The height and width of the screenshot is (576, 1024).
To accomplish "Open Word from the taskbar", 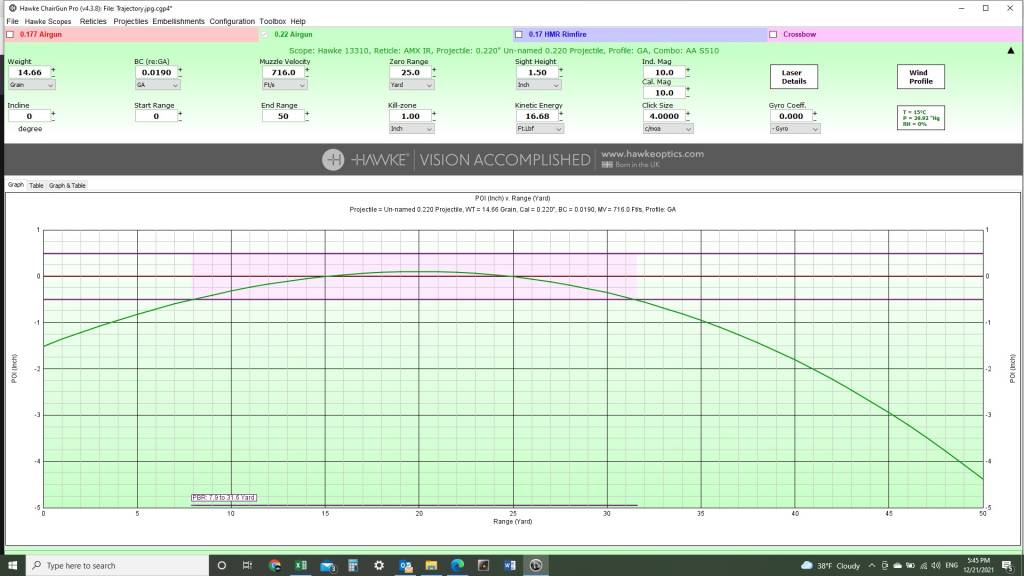I will pyautogui.click(x=509, y=566).
